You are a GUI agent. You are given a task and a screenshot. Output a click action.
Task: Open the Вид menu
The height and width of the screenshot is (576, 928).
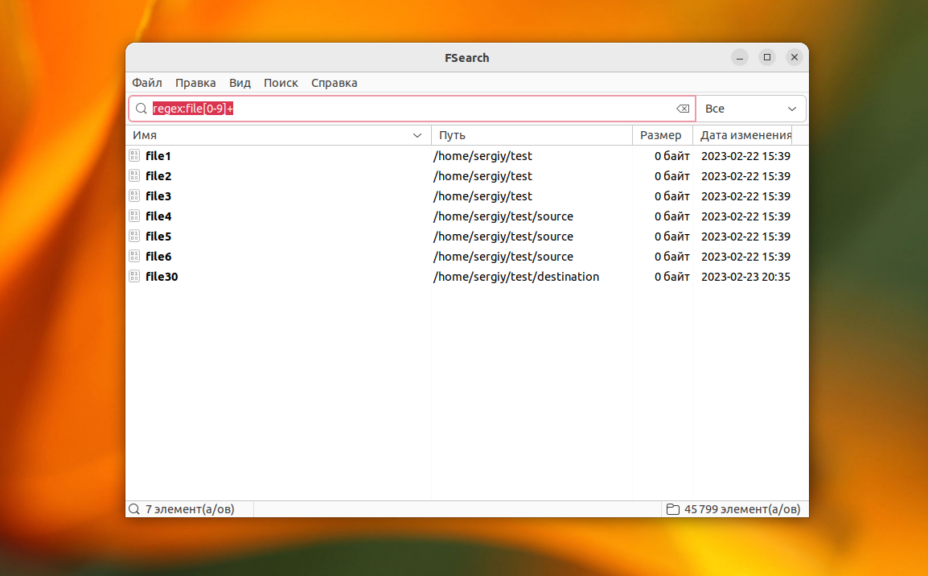pyautogui.click(x=240, y=83)
